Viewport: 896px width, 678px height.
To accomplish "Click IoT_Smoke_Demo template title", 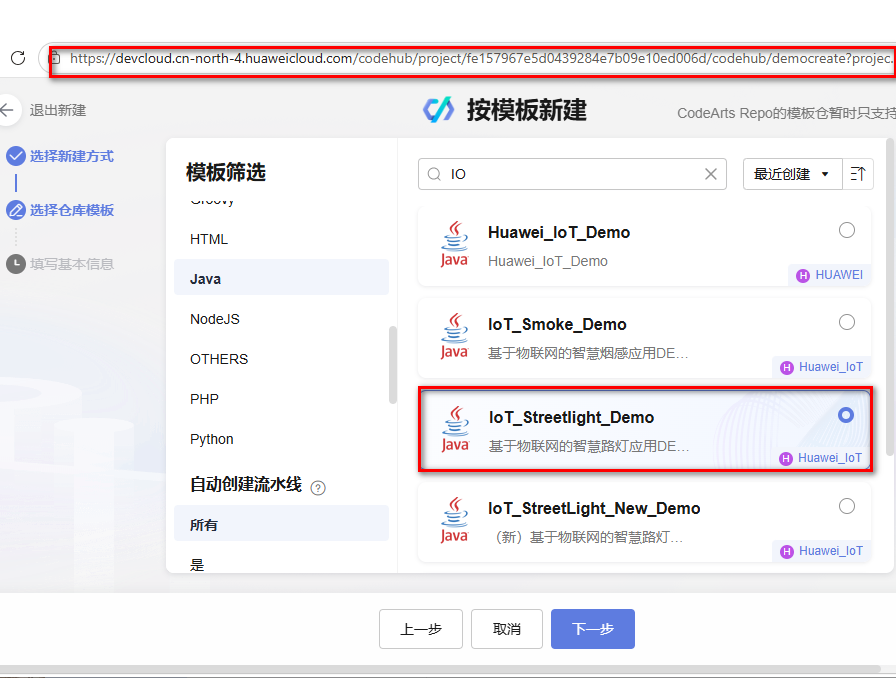I will tap(557, 325).
